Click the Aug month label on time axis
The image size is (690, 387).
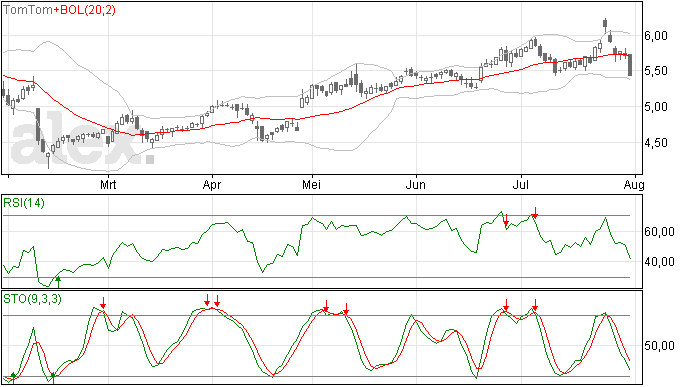coord(635,185)
